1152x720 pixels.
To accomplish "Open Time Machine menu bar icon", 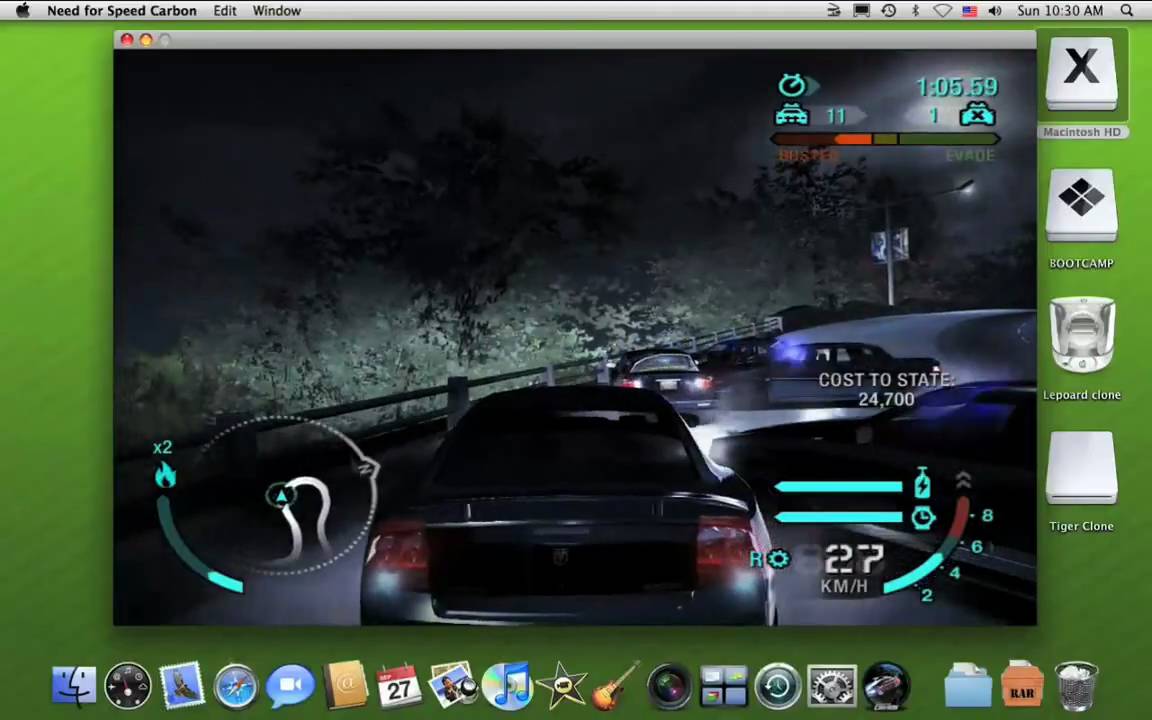I will coord(889,10).
